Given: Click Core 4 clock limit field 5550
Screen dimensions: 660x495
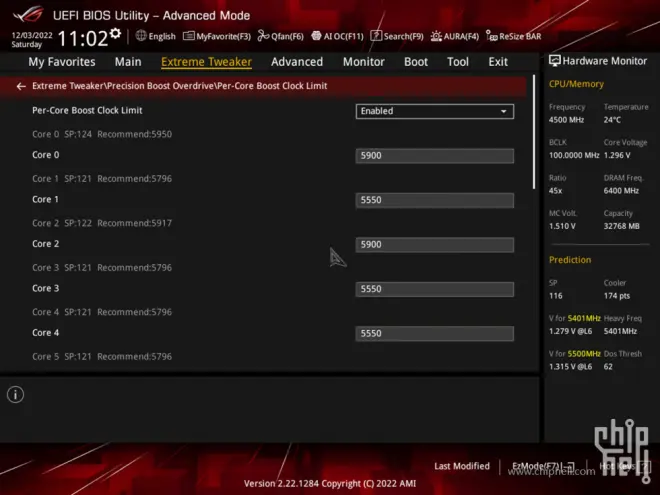Looking at the screenshot, I should [x=434, y=333].
